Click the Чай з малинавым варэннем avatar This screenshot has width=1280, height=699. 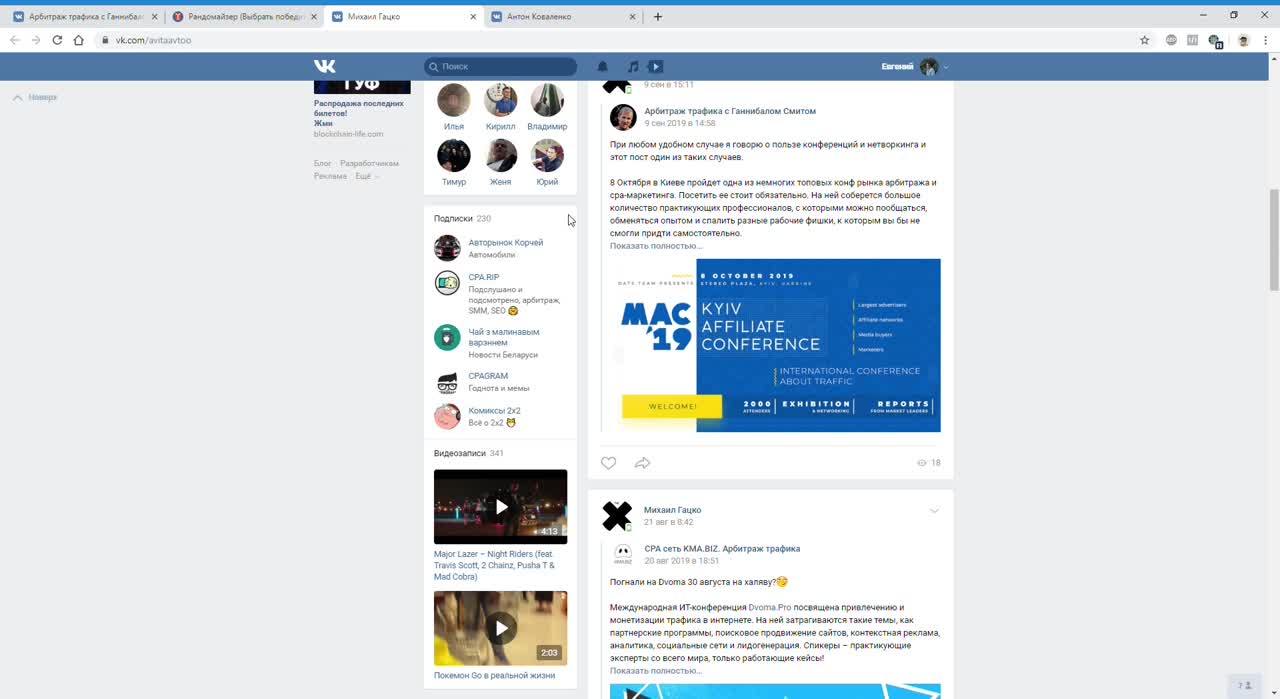pyautogui.click(x=447, y=337)
